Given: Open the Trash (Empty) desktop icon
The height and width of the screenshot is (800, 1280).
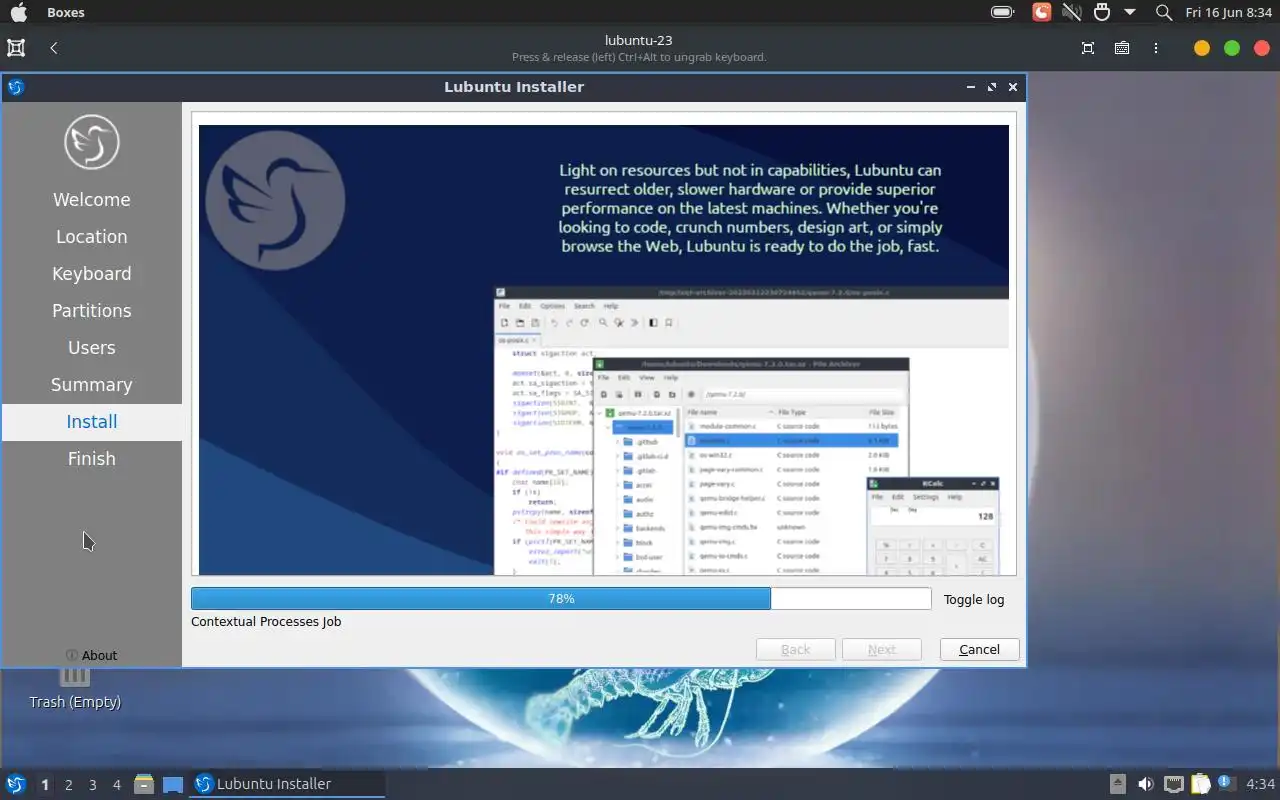Looking at the screenshot, I should (75, 690).
